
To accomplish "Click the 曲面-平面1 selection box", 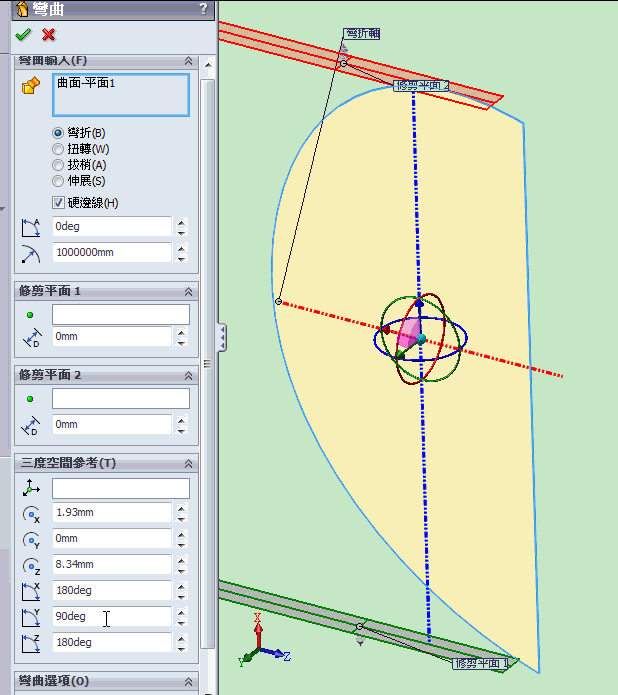I will pyautogui.click(x=121, y=95).
